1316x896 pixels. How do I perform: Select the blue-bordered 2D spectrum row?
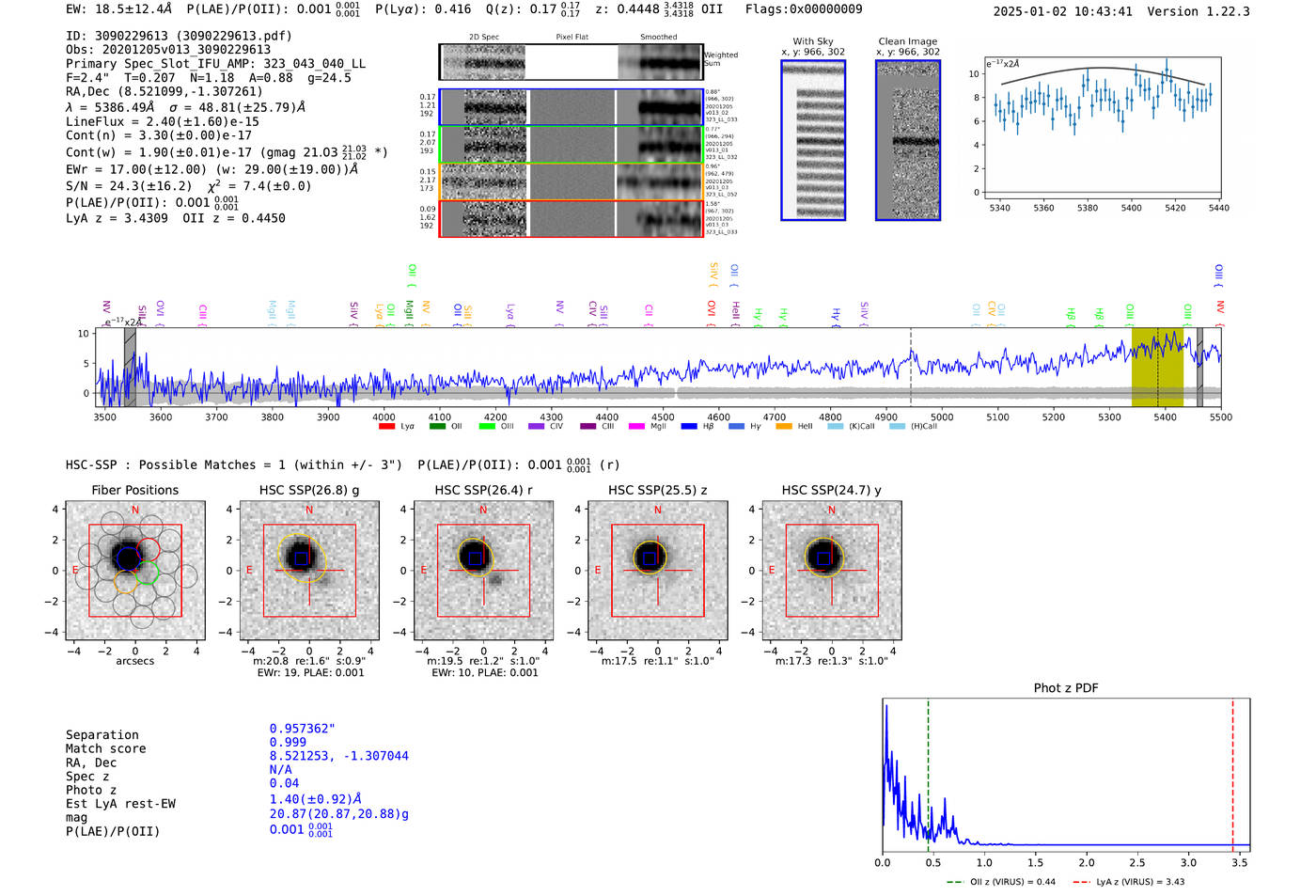coord(571,107)
